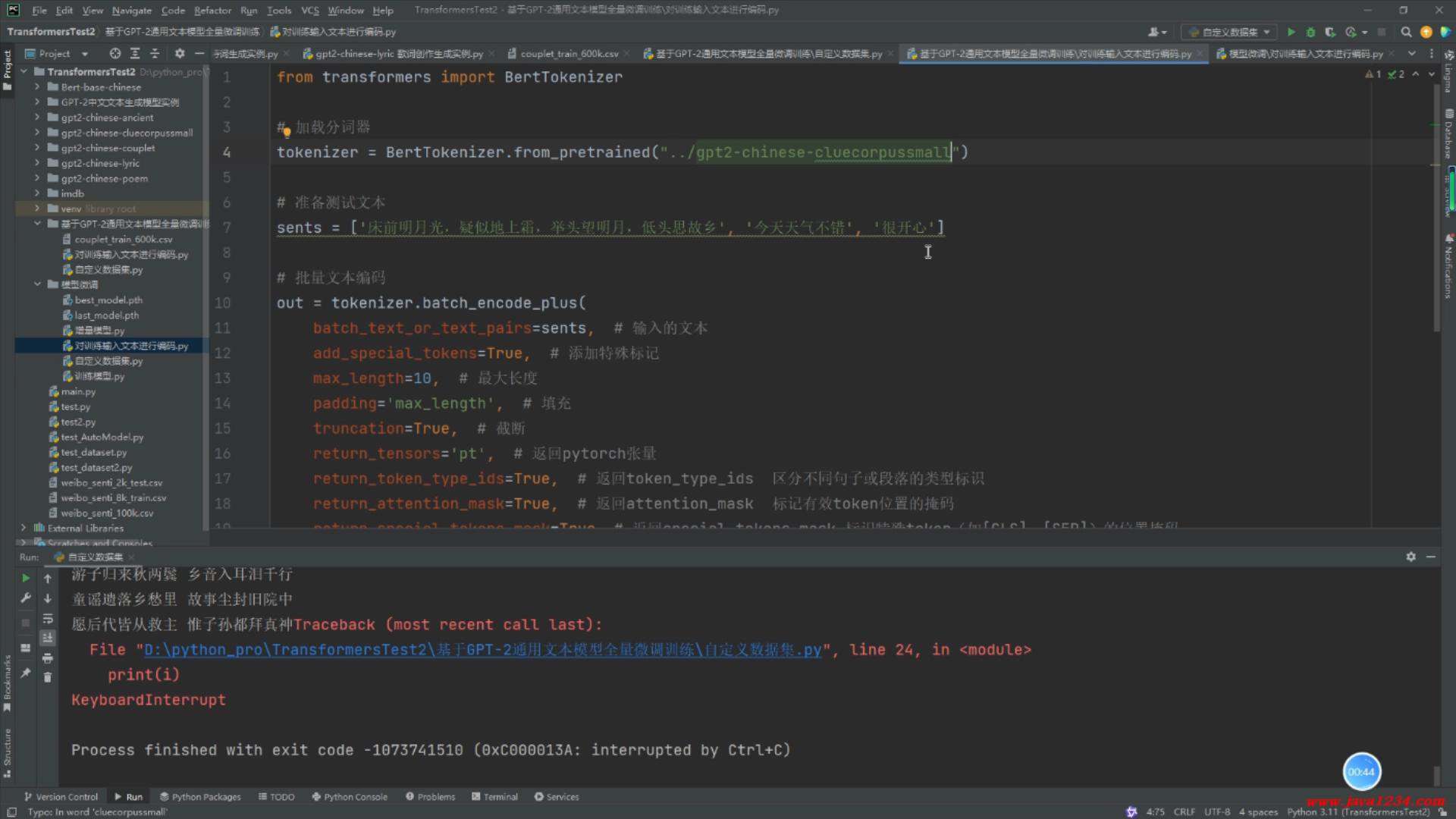Start the Debug bug icon
Screen dimensions: 1456x819
1310,32
